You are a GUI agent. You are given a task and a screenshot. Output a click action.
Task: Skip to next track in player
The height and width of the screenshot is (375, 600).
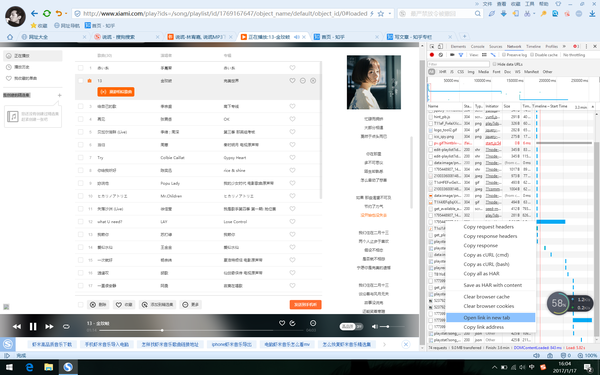tap(49, 326)
